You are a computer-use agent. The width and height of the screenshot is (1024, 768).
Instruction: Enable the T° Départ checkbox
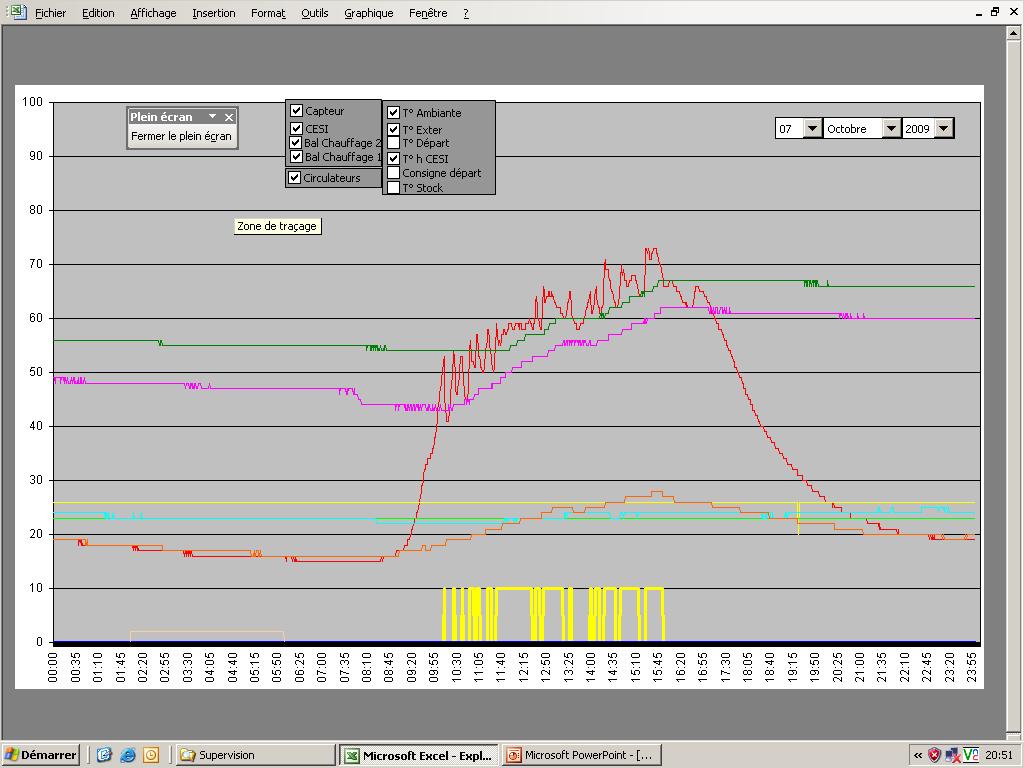(393, 143)
